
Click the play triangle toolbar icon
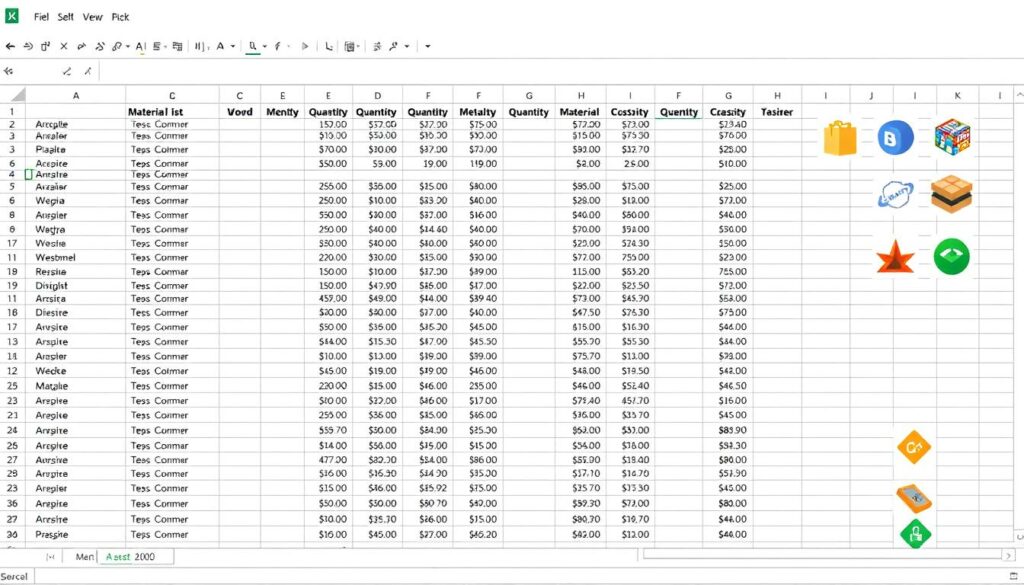(x=304, y=46)
